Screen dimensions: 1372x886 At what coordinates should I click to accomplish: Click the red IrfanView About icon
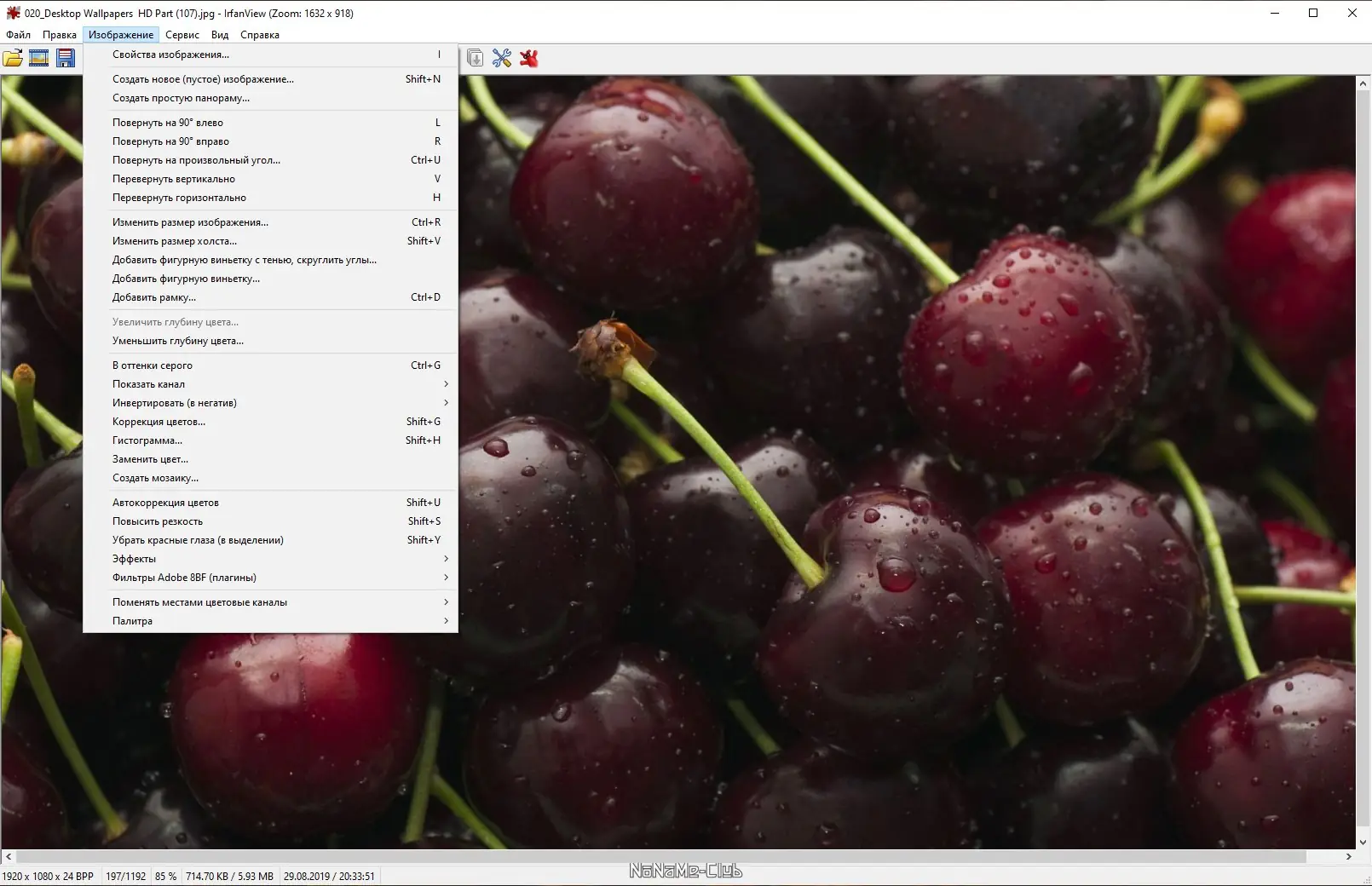pyautogui.click(x=529, y=58)
